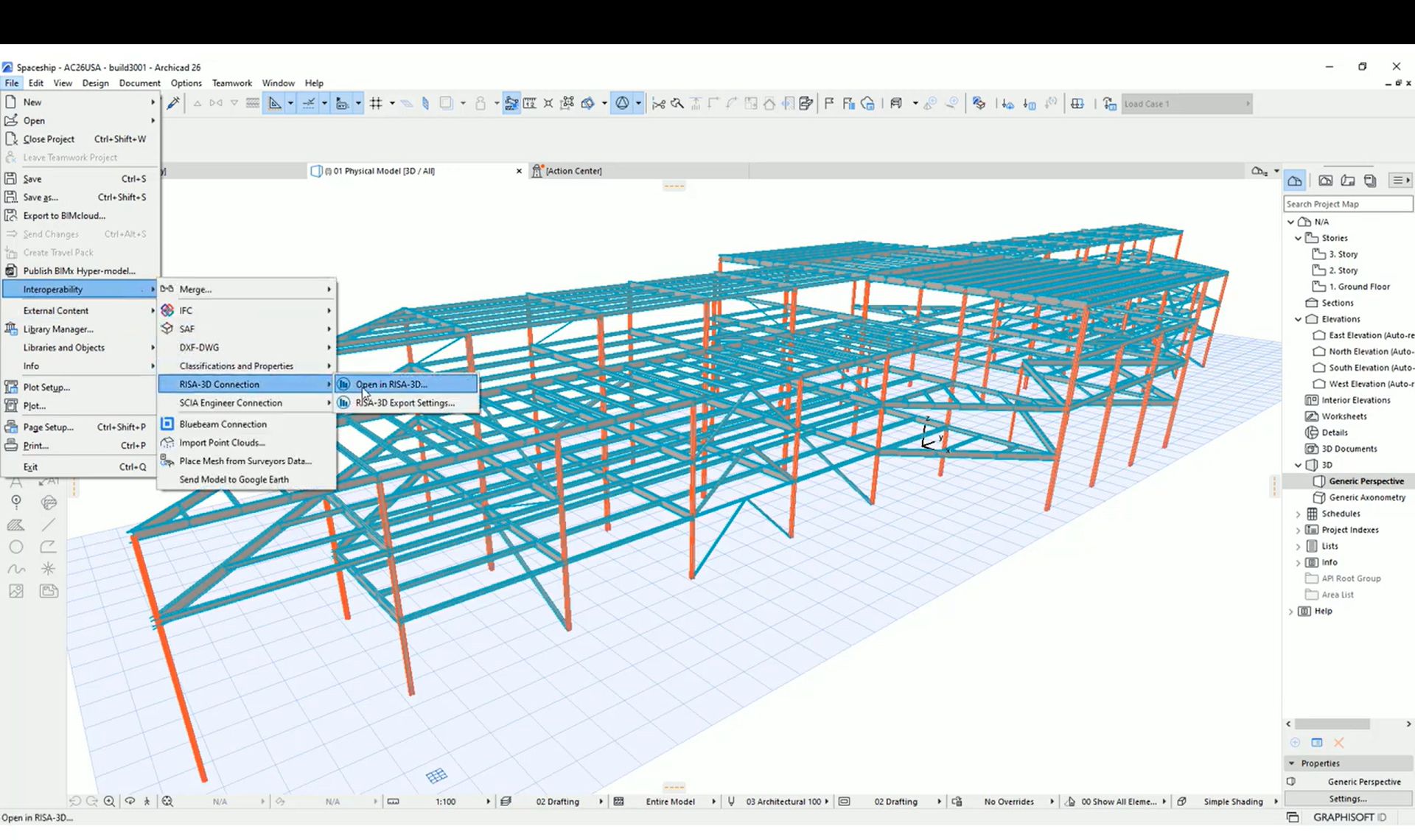Close the 01 Physical Model 3D tab
The width and height of the screenshot is (1415, 840).
(519, 171)
